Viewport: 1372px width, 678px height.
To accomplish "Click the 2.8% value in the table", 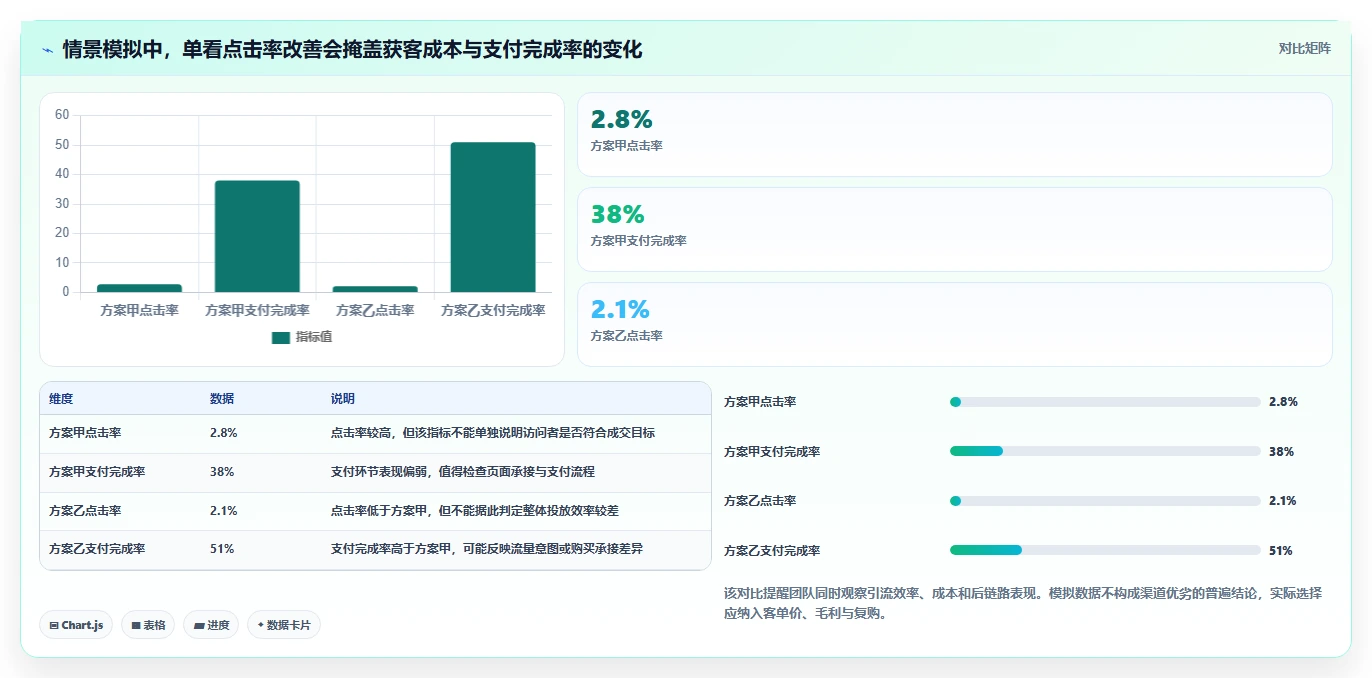I will [223, 433].
